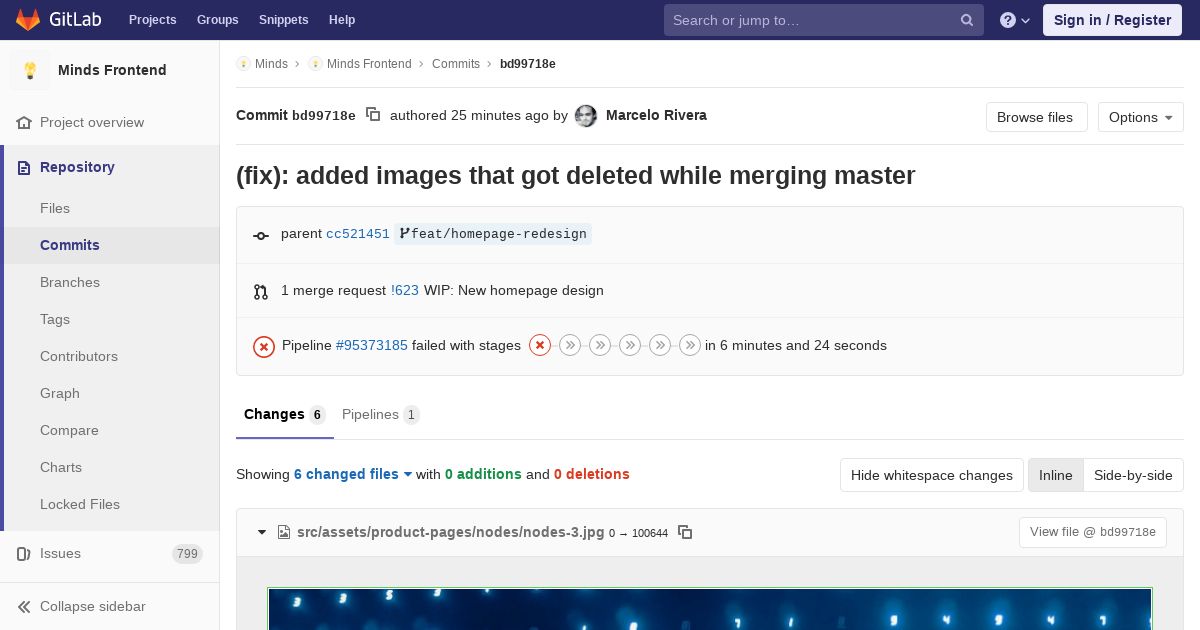1200x630 pixels.
Task: Copy nodes-3.jpg file path icon
Action: pos(685,532)
